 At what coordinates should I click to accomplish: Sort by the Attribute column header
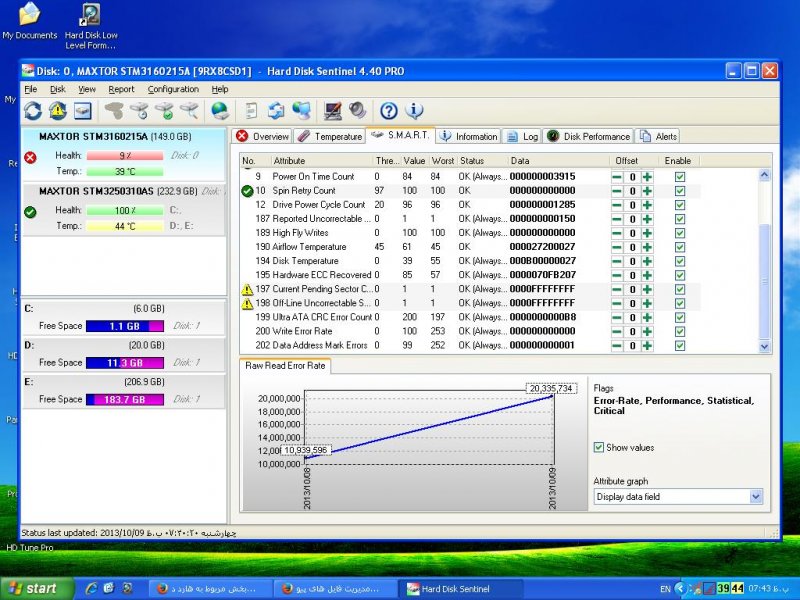pos(321,161)
